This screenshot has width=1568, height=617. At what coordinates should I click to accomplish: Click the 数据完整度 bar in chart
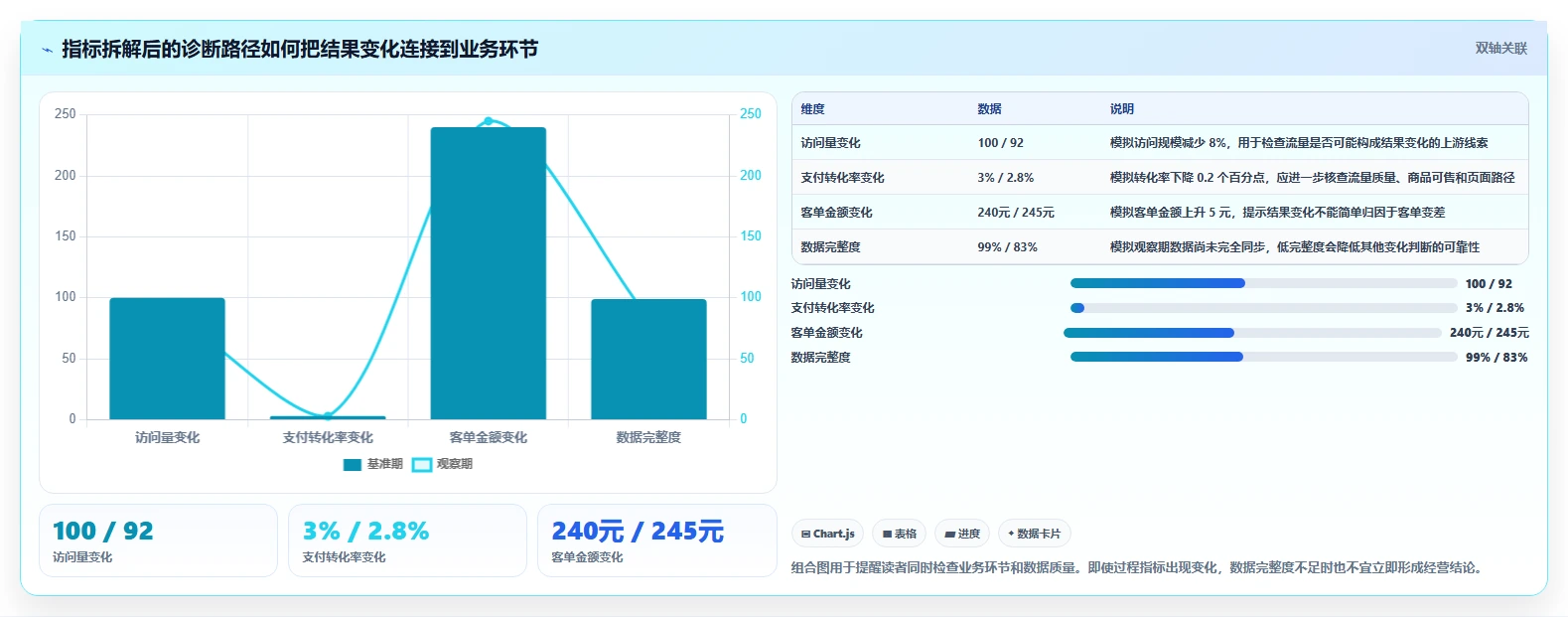tap(648, 359)
